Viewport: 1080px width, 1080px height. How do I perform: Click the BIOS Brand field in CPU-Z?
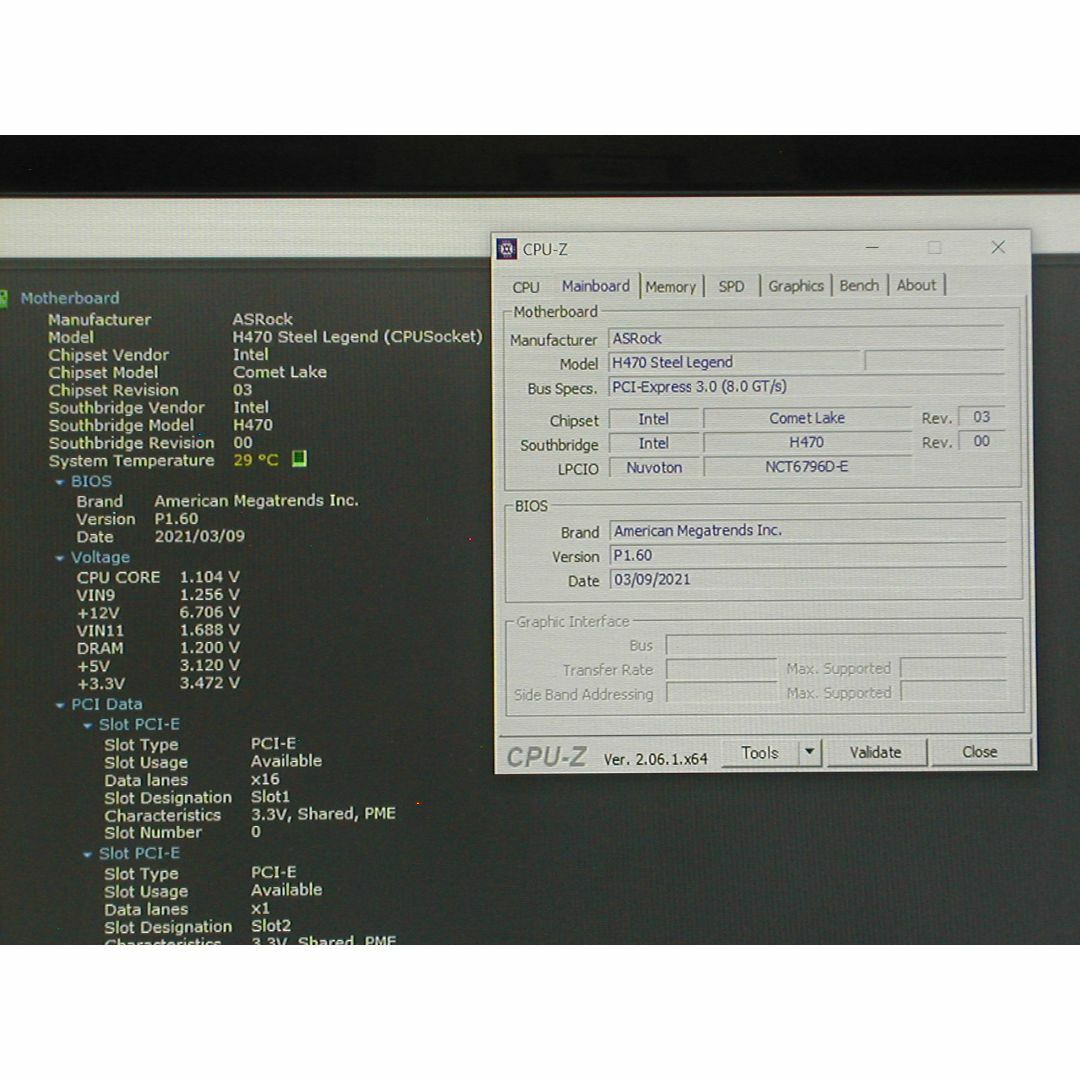coord(807,530)
